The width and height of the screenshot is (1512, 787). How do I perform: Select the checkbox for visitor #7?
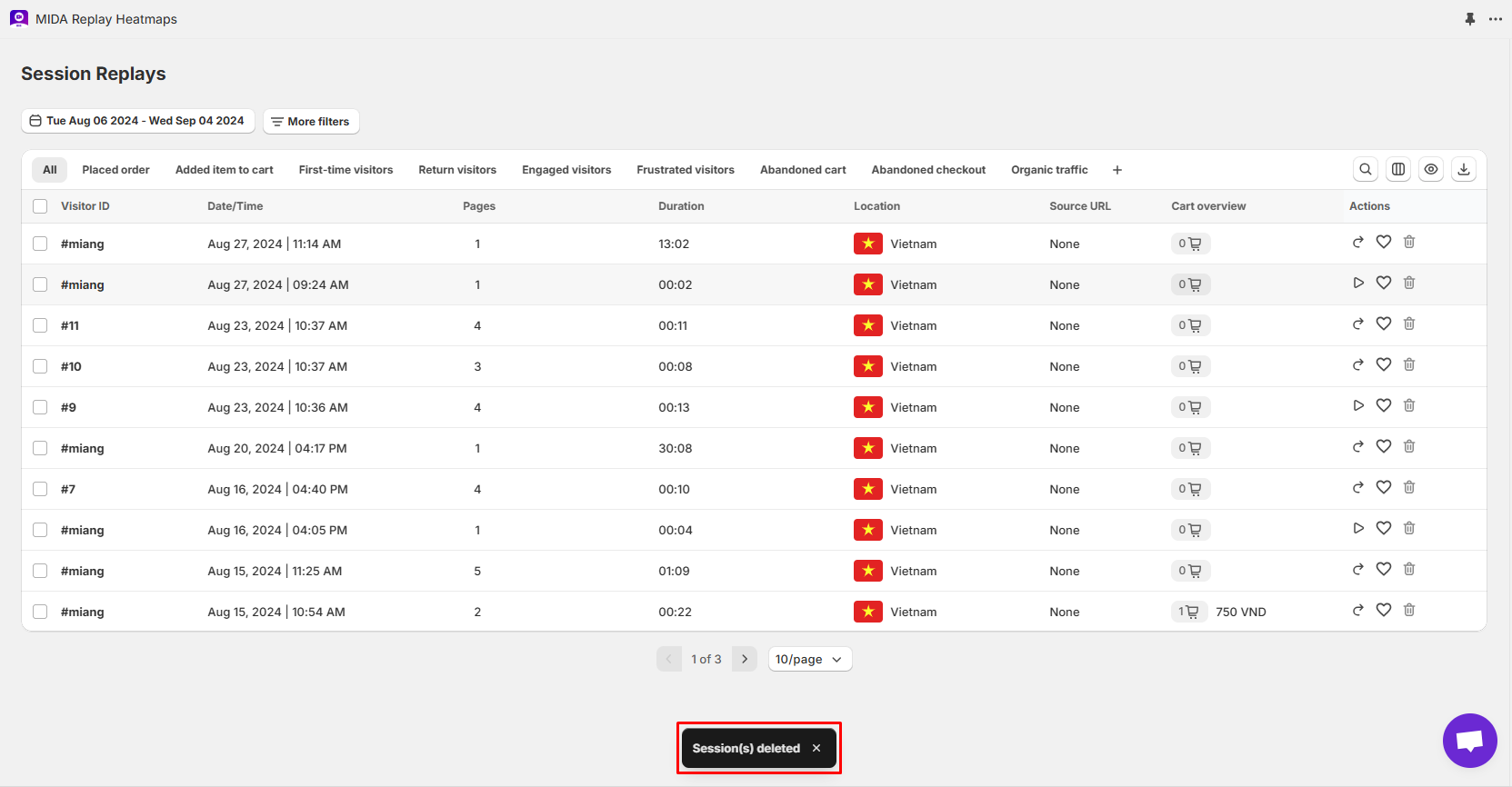[40, 489]
